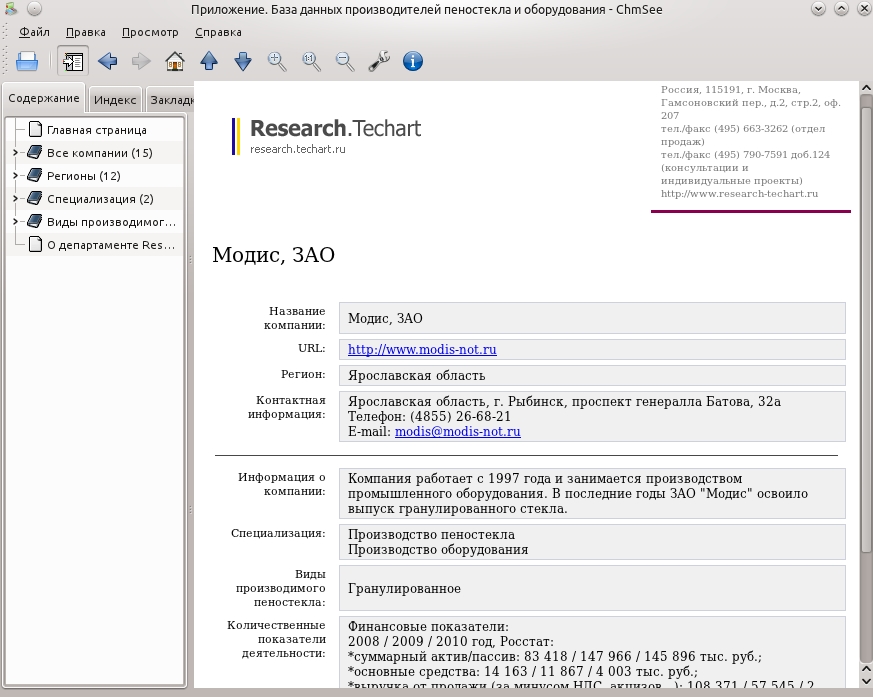Open the Home page icon
The height and width of the screenshot is (697, 873).
coord(175,61)
